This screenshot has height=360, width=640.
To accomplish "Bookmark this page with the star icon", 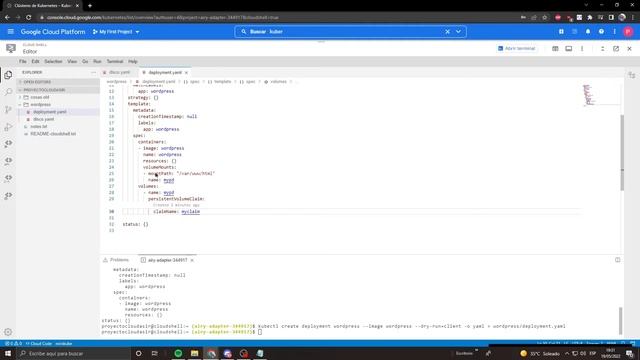I will [544, 18].
